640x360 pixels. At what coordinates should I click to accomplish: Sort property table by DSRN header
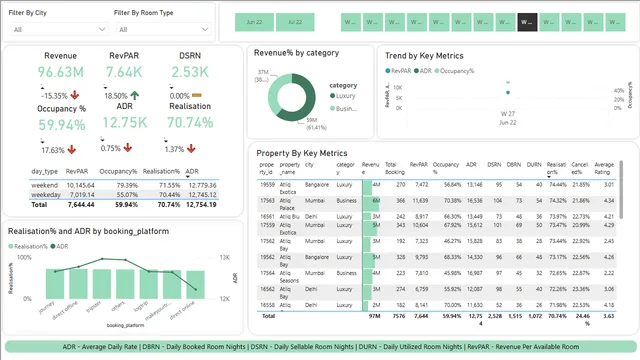[x=494, y=164]
